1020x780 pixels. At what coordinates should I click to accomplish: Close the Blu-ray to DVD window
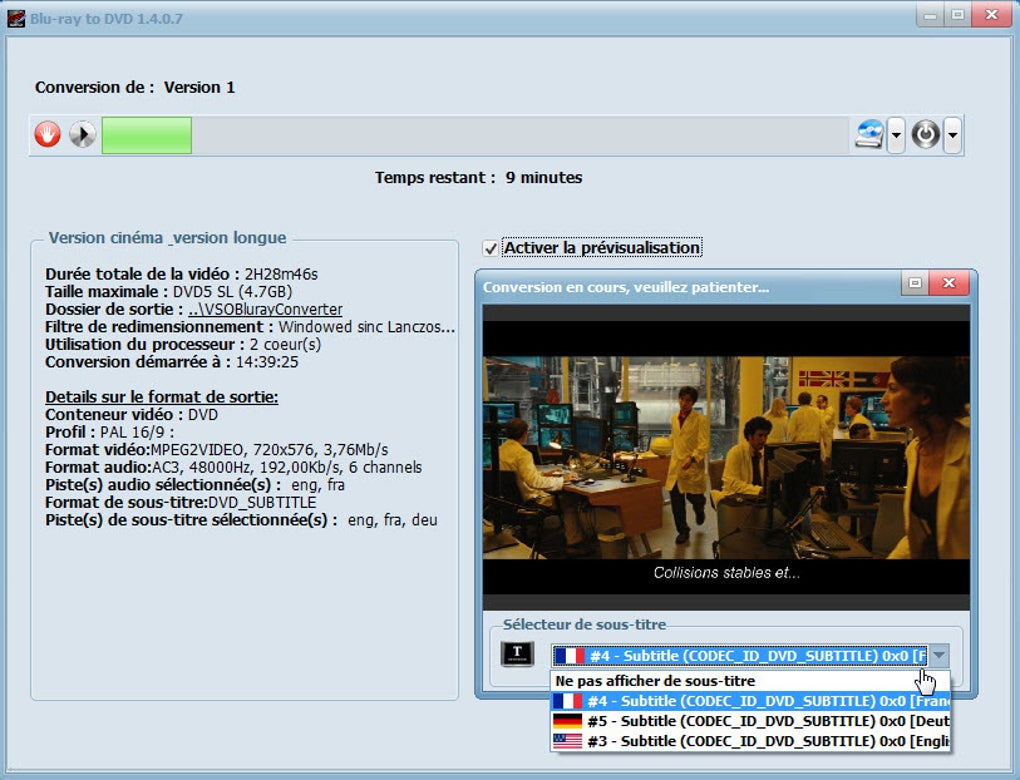[991, 16]
